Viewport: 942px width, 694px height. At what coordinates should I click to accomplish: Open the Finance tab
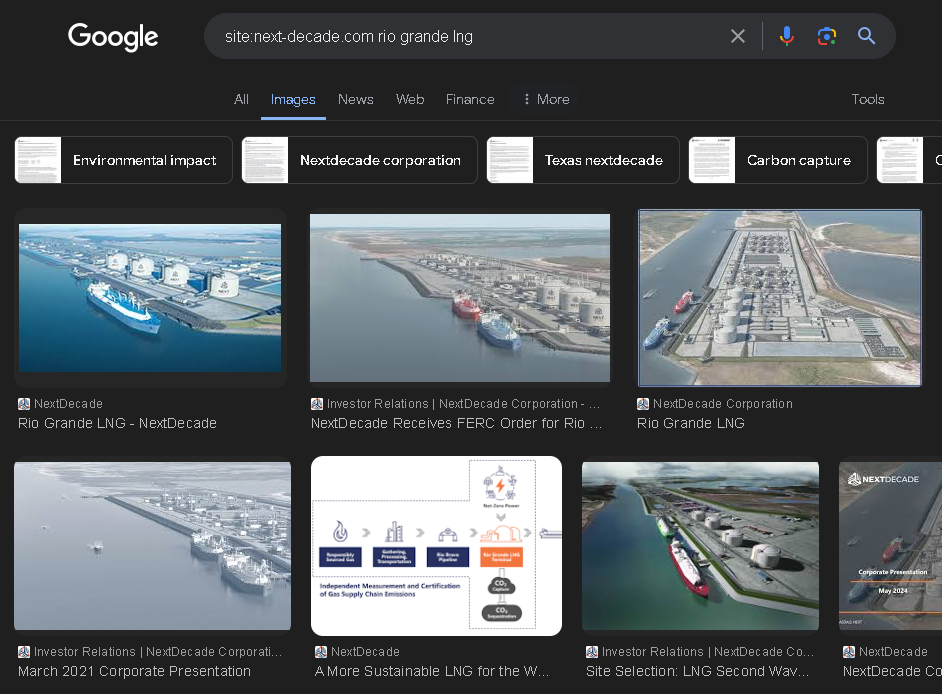pos(470,100)
